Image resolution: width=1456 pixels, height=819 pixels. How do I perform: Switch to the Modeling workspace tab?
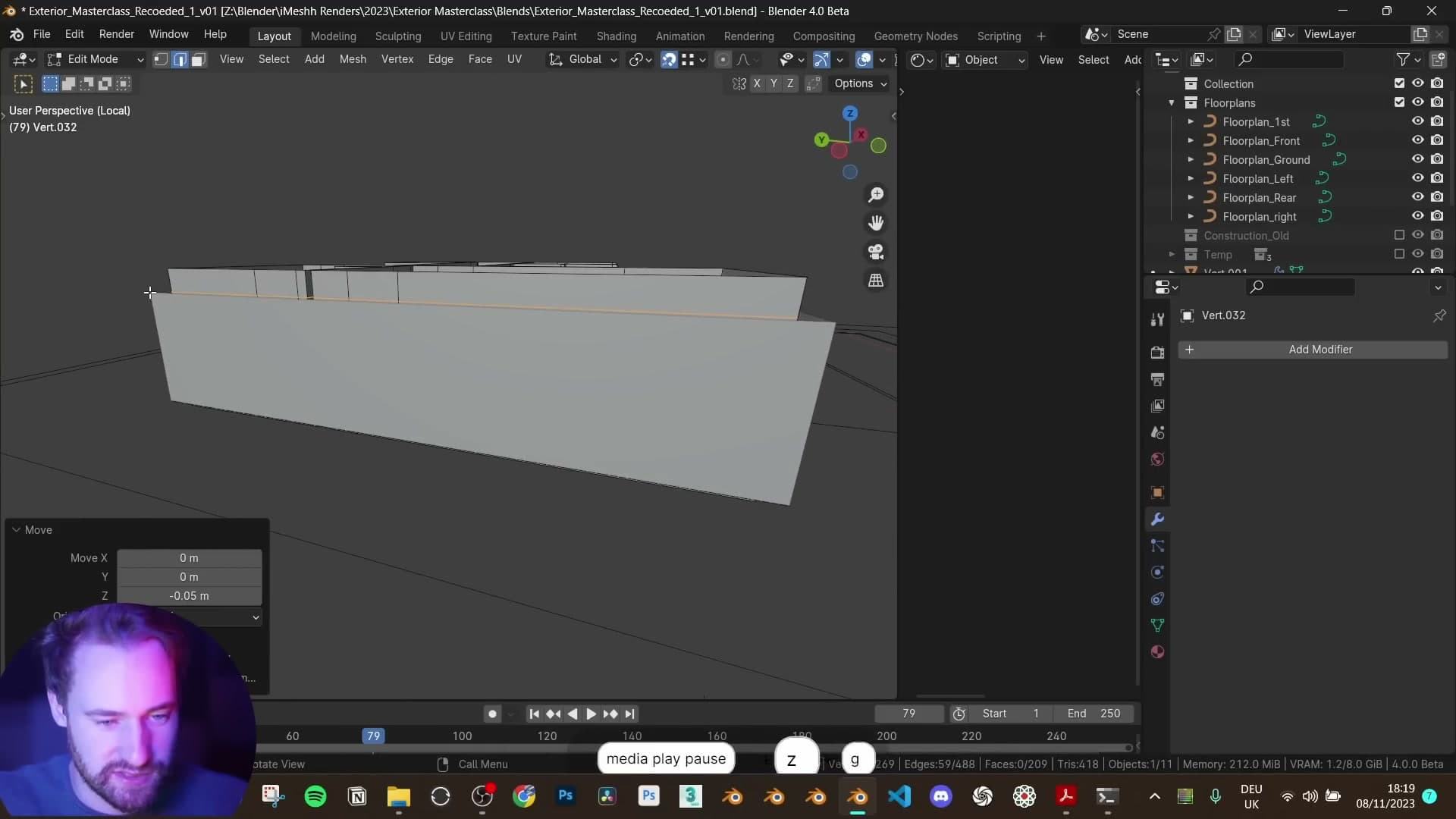[x=333, y=36]
